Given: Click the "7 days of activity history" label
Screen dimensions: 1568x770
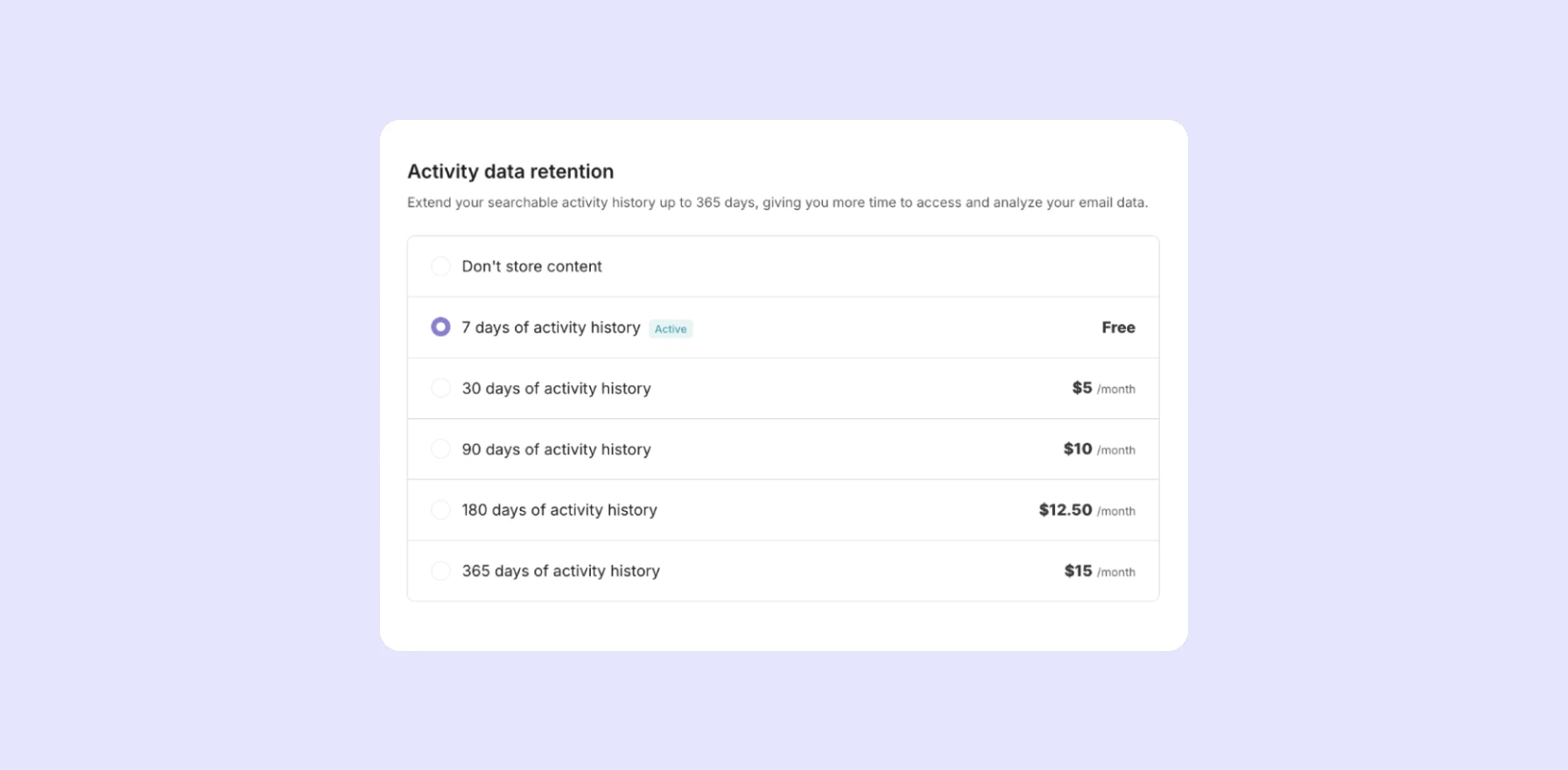Looking at the screenshot, I should (551, 327).
